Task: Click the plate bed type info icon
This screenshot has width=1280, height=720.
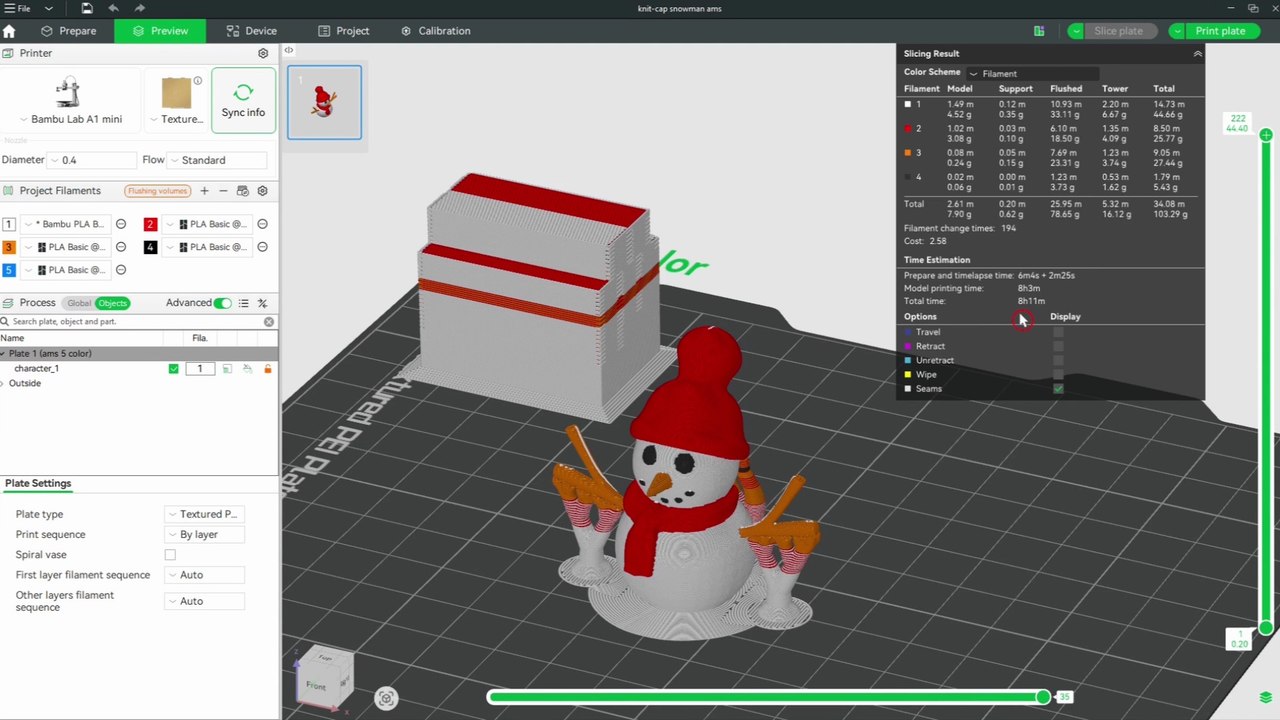Action: click(198, 81)
